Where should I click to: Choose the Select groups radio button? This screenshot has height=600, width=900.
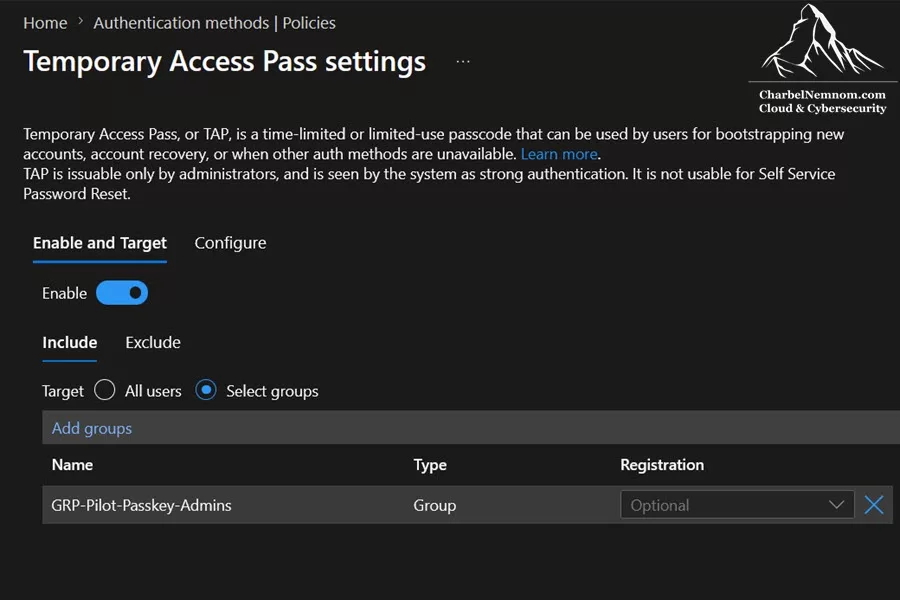pos(205,390)
